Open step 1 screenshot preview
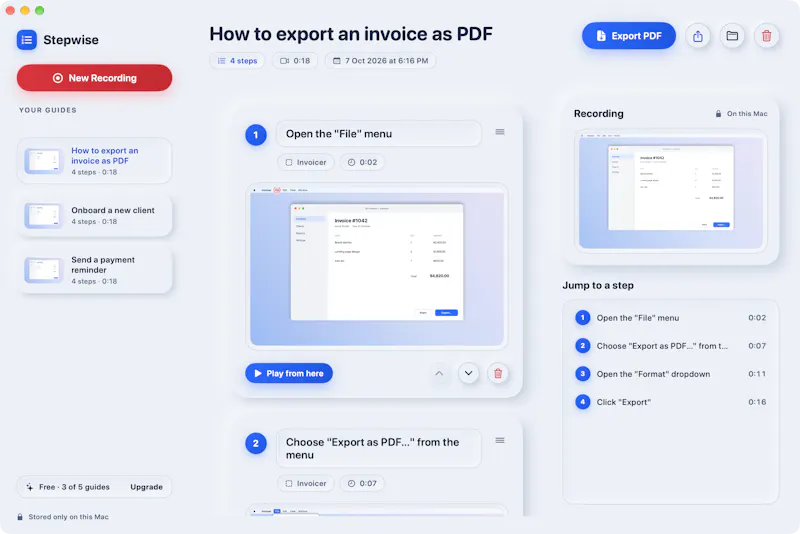 (377, 266)
